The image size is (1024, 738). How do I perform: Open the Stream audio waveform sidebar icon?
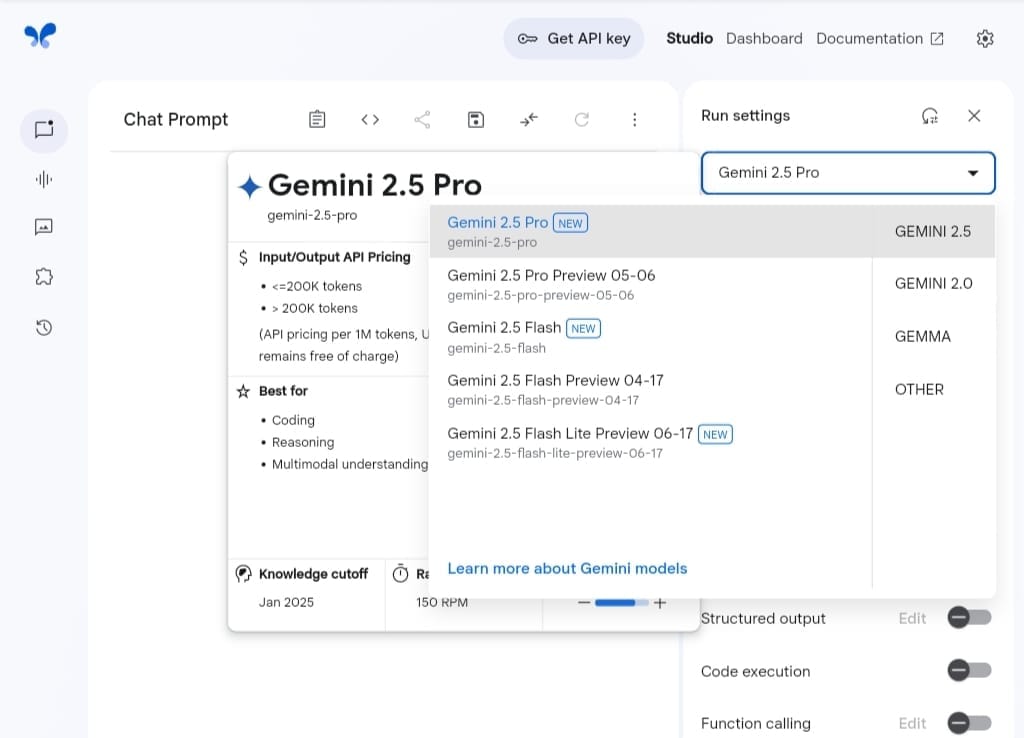click(x=44, y=179)
